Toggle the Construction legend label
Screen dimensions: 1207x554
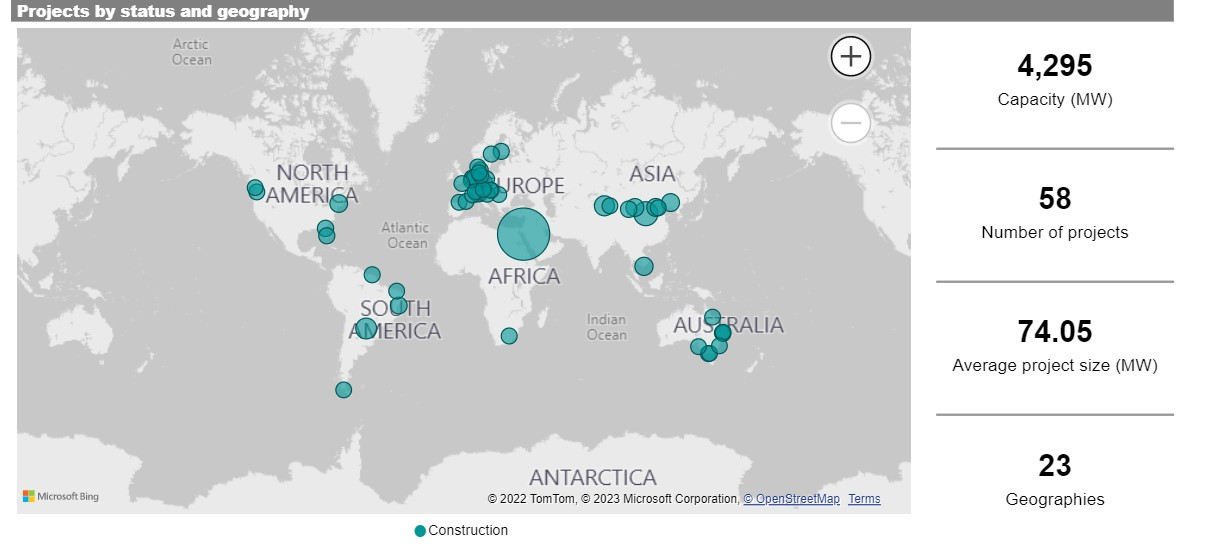[x=468, y=531]
